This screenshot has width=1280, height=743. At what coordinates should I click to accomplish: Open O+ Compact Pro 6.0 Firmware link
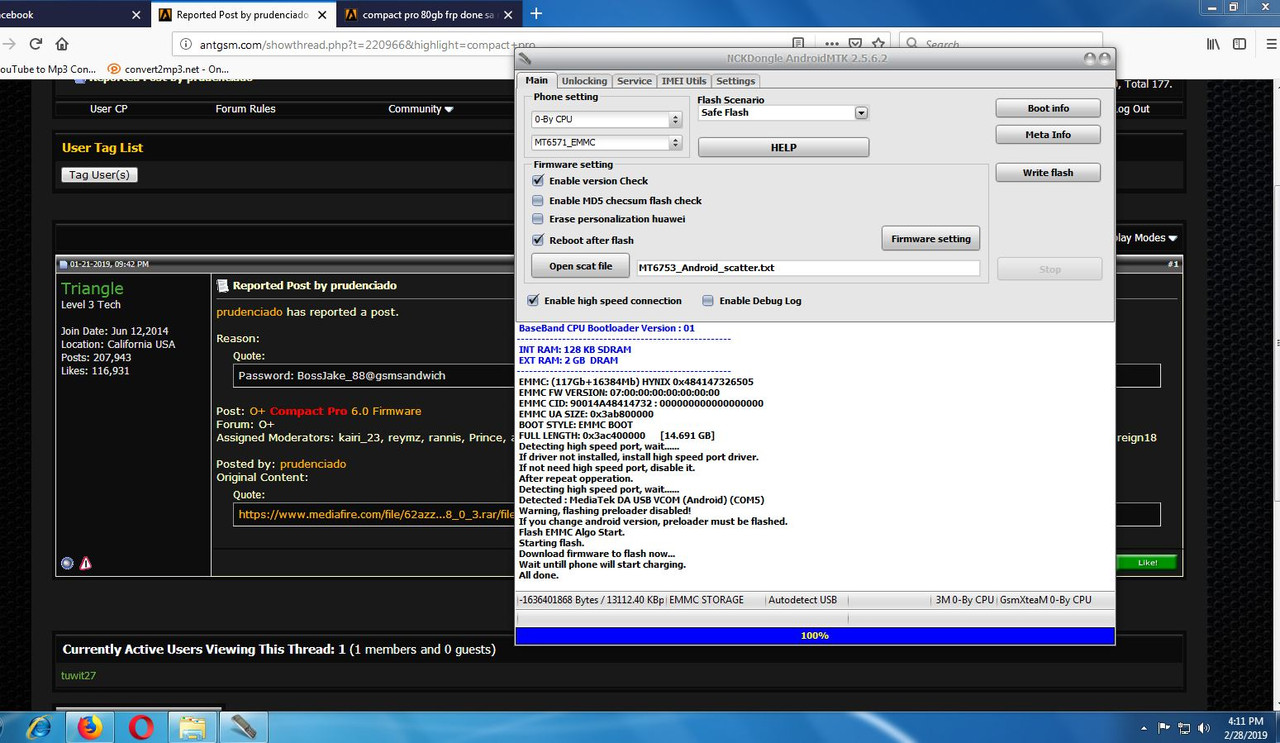click(x=335, y=411)
